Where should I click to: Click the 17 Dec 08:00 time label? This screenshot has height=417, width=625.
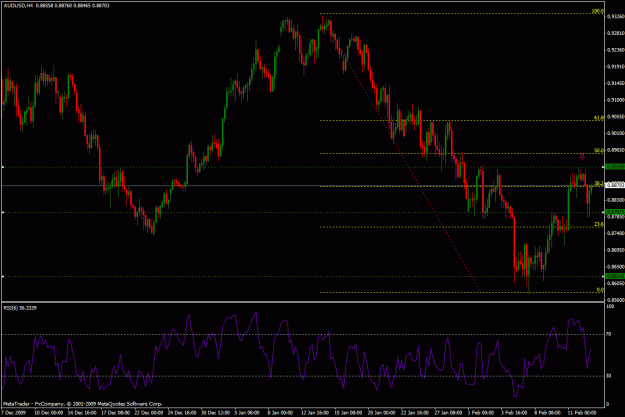[x=116, y=413]
